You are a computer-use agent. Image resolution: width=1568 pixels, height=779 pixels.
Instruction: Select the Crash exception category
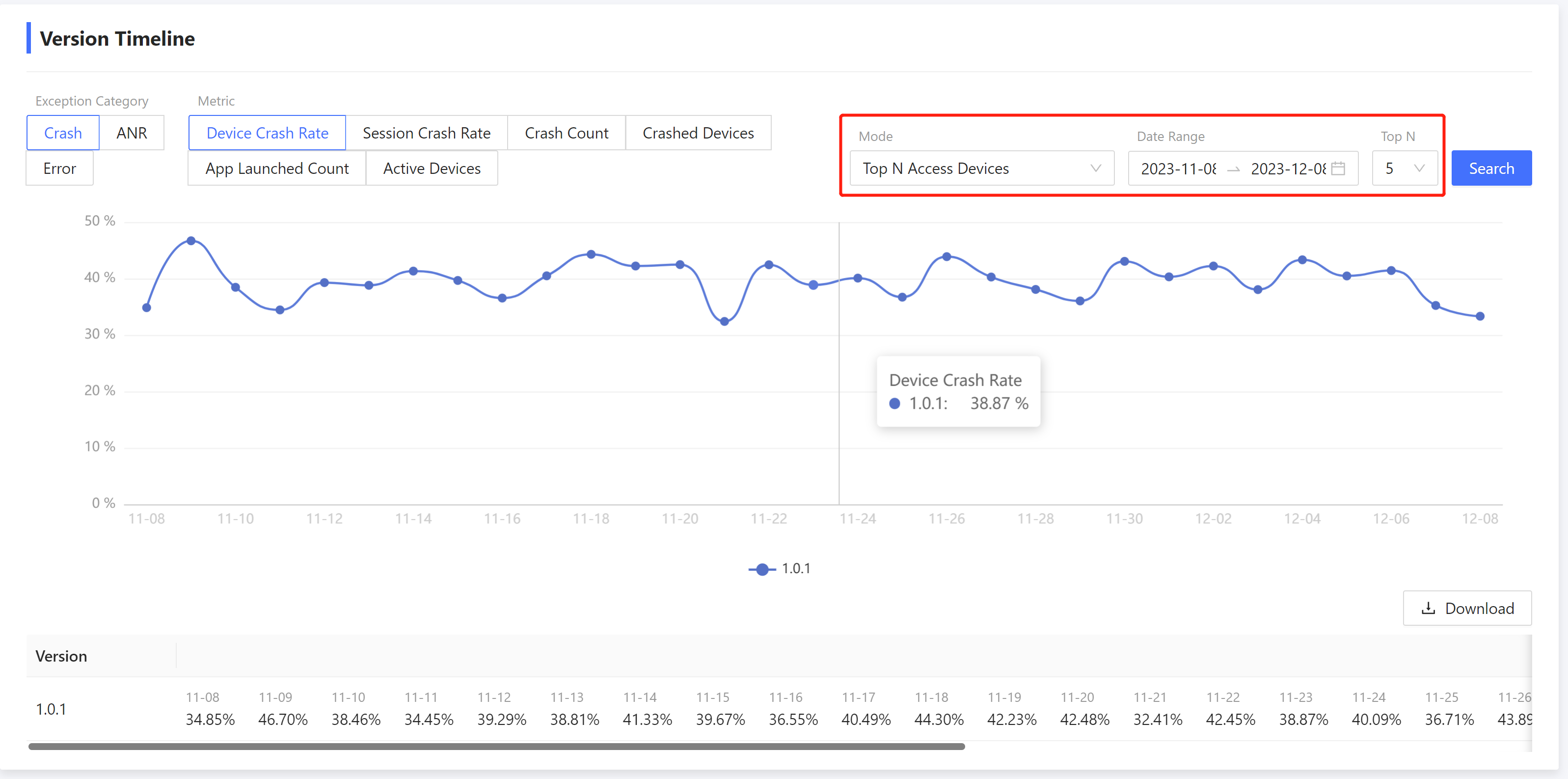click(63, 133)
